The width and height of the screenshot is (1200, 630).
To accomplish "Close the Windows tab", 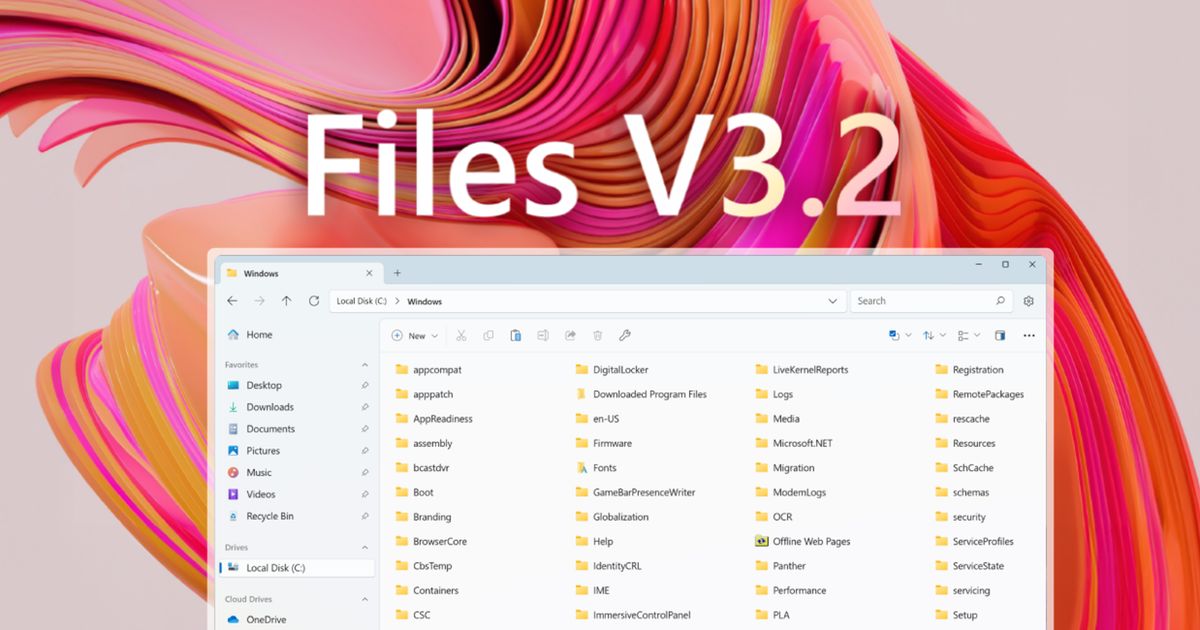I will 369,273.
